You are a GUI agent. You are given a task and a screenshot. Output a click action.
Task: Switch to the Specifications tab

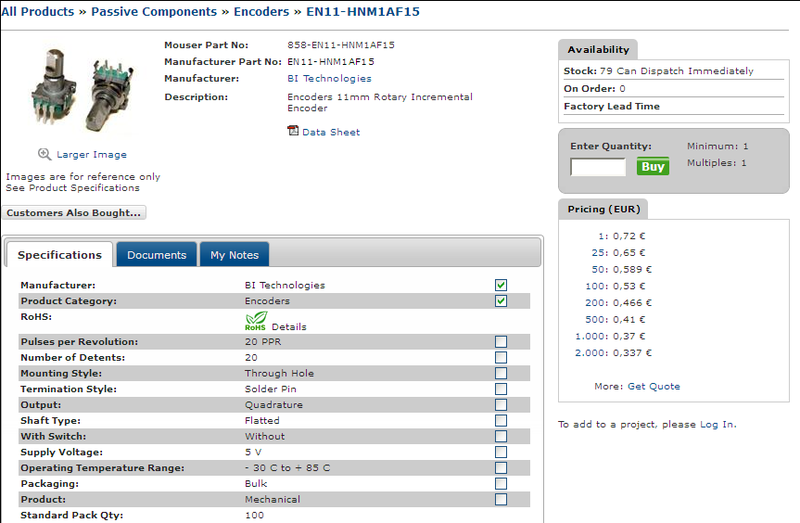60,255
